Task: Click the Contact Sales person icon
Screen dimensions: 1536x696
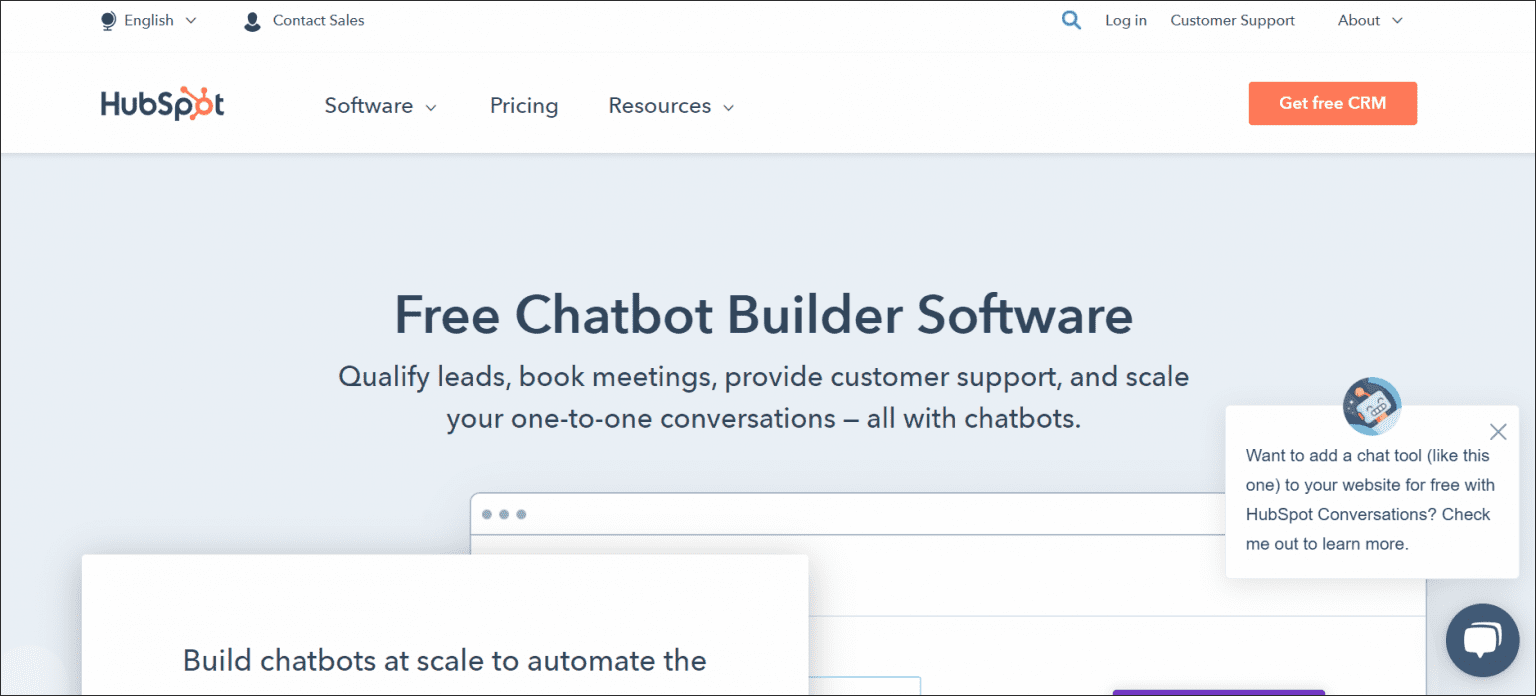Action: pyautogui.click(x=252, y=21)
